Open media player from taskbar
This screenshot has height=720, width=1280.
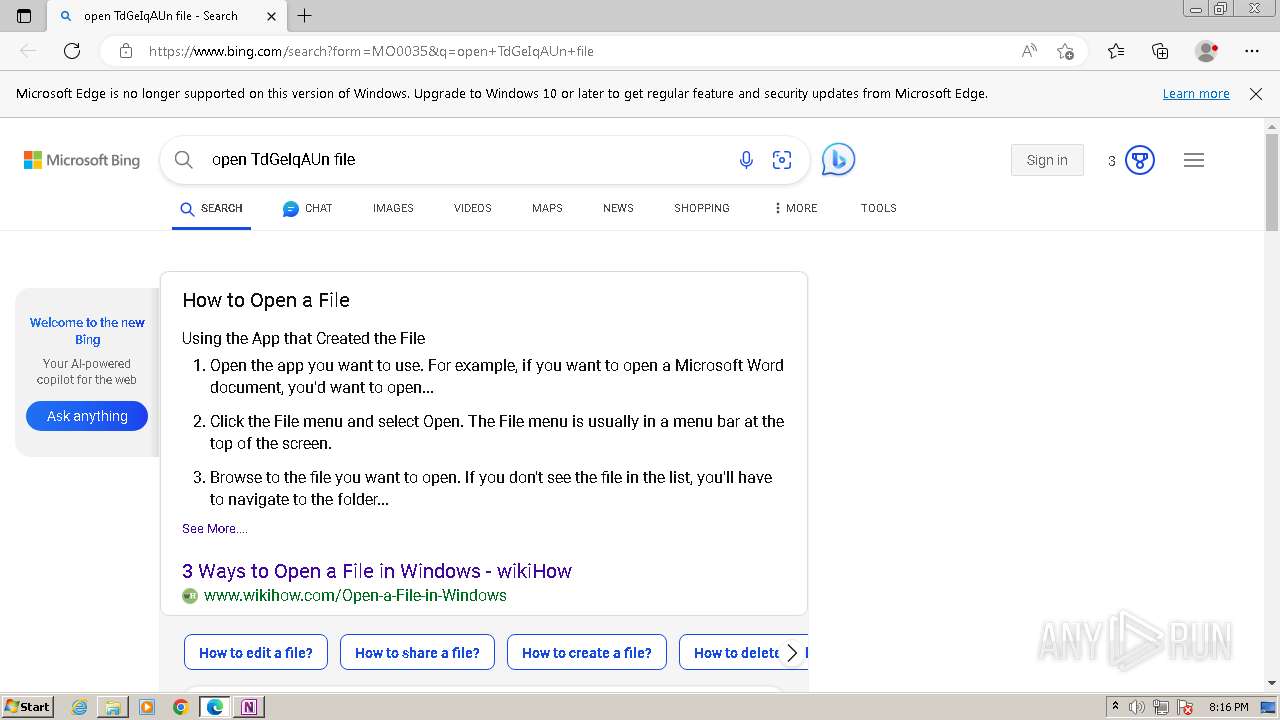tap(147, 707)
